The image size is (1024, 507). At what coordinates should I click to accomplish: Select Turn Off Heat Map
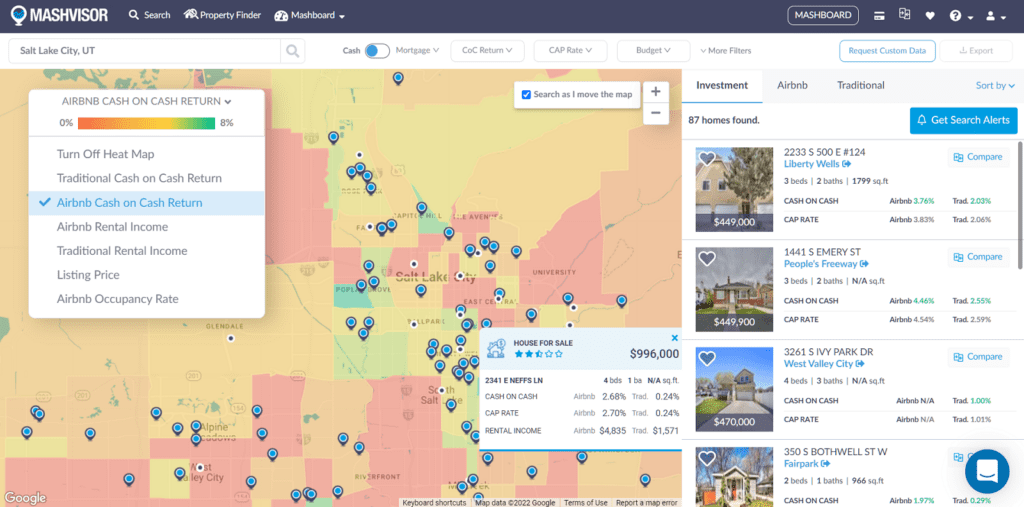pos(146,154)
